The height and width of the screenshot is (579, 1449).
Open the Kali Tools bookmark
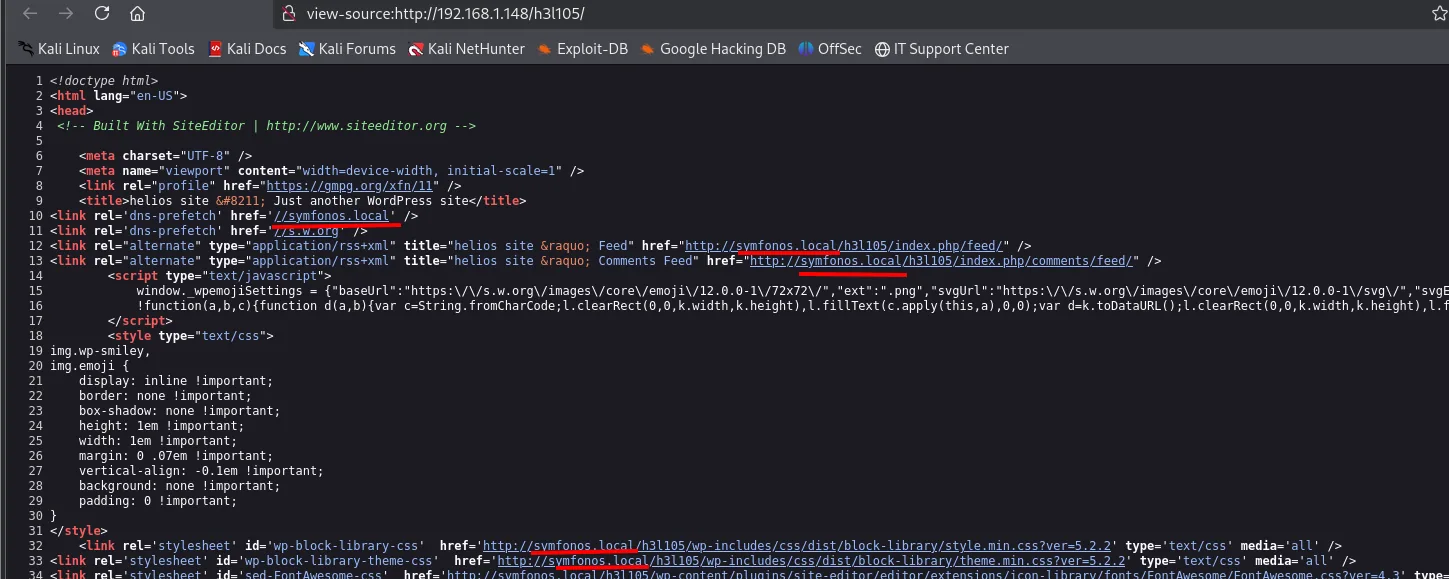pos(153,49)
